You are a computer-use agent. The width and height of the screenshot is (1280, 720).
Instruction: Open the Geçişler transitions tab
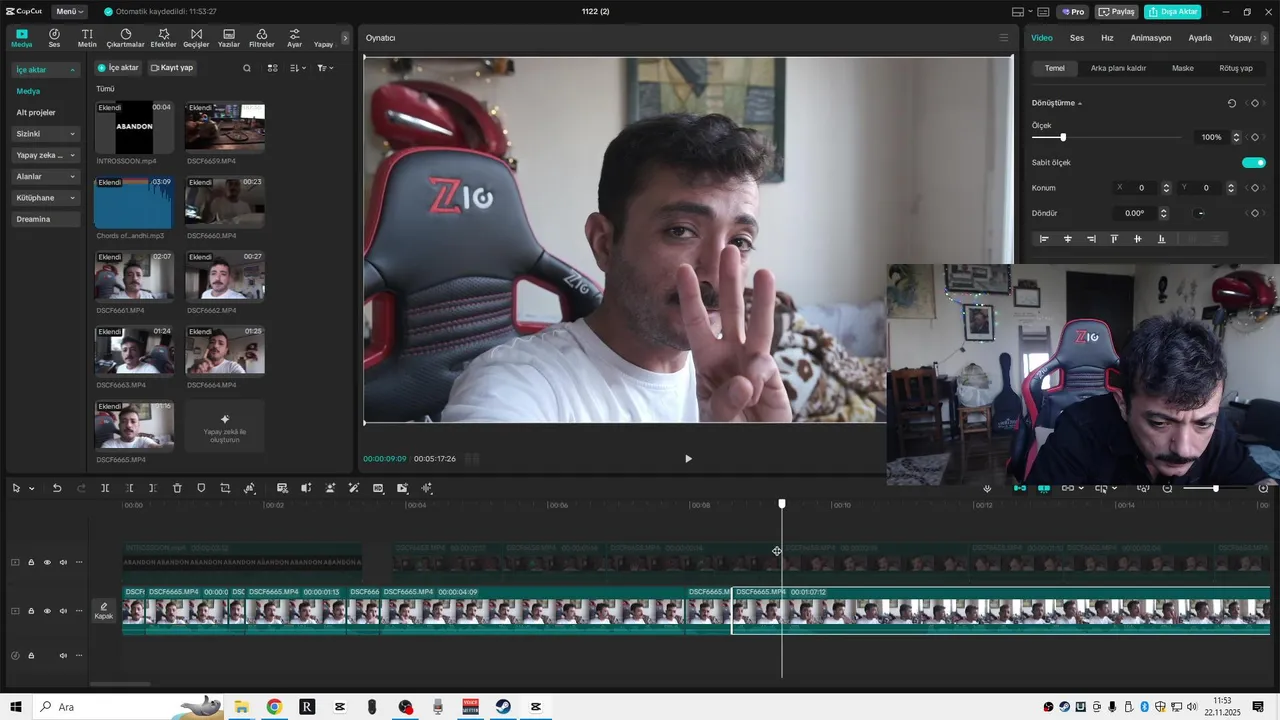(196, 38)
